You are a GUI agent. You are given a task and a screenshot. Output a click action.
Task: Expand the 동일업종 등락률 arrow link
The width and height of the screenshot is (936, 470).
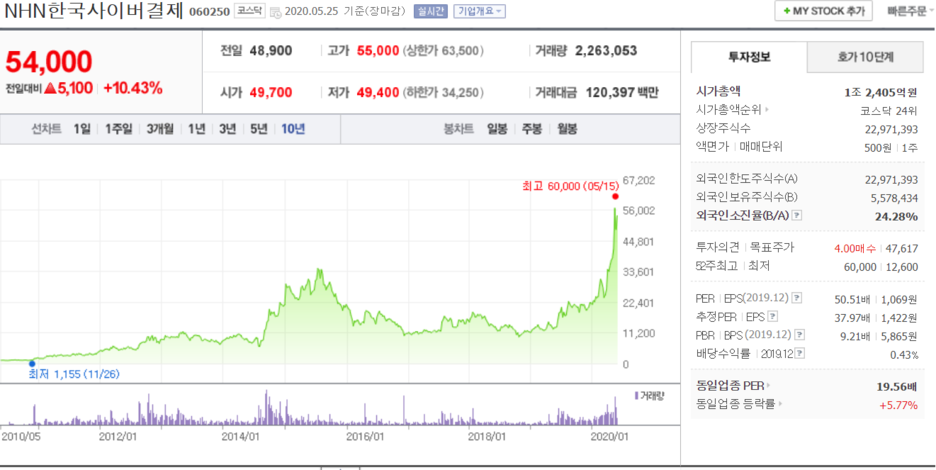point(780,404)
